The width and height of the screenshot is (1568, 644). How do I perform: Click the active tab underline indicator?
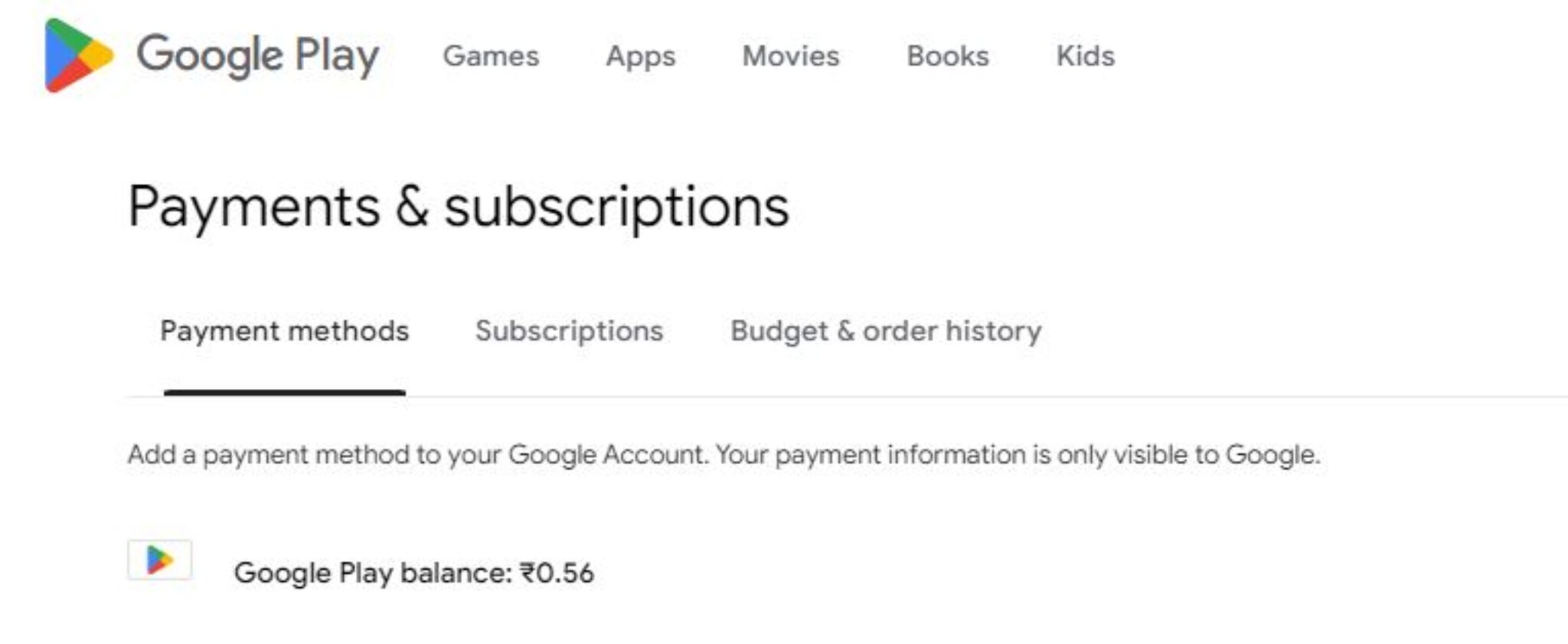point(284,392)
